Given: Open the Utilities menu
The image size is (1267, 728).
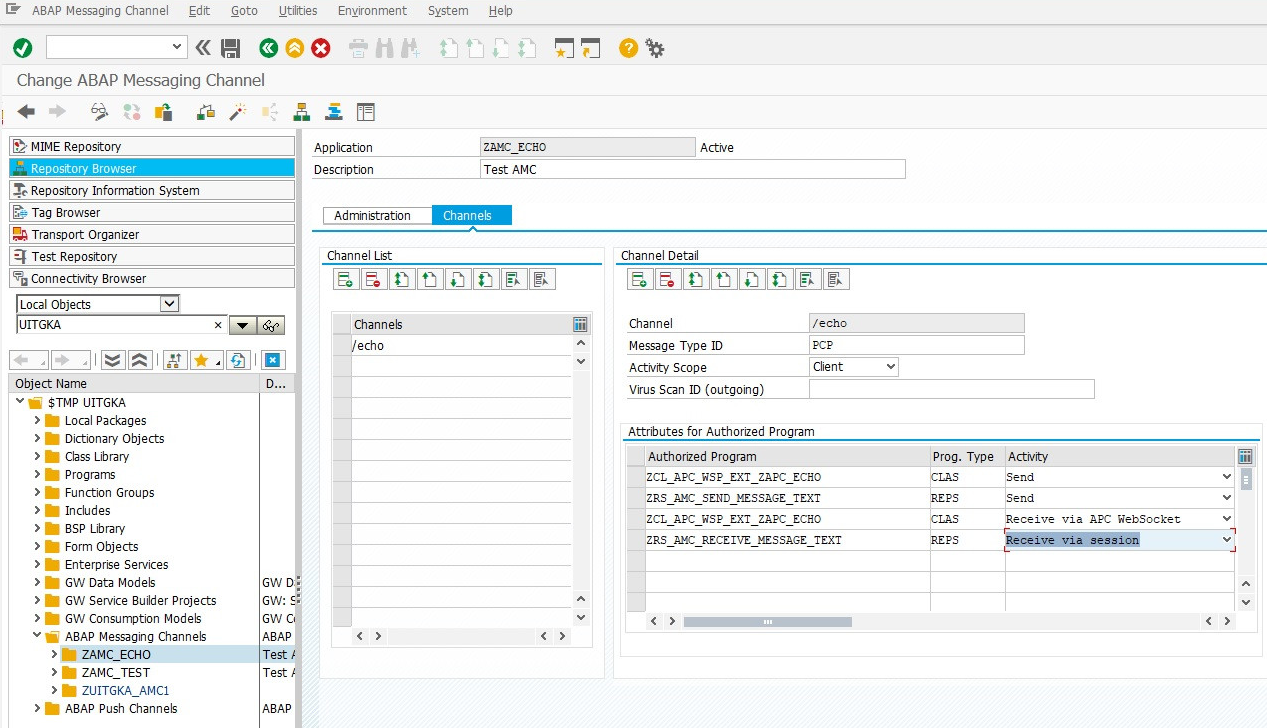Looking at the screenshot, I should (x=298, y=11).
